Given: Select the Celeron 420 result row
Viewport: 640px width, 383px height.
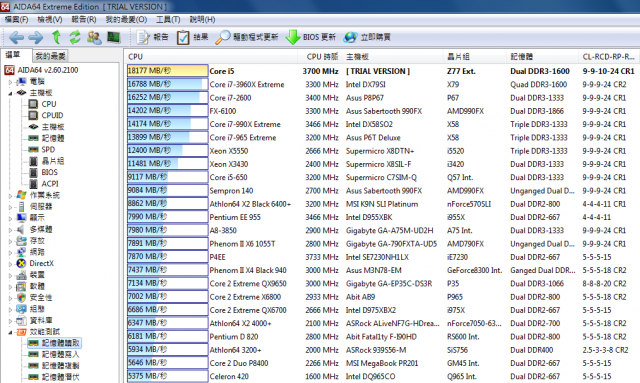Looking at the screenshot, I should tap(382, 376).
